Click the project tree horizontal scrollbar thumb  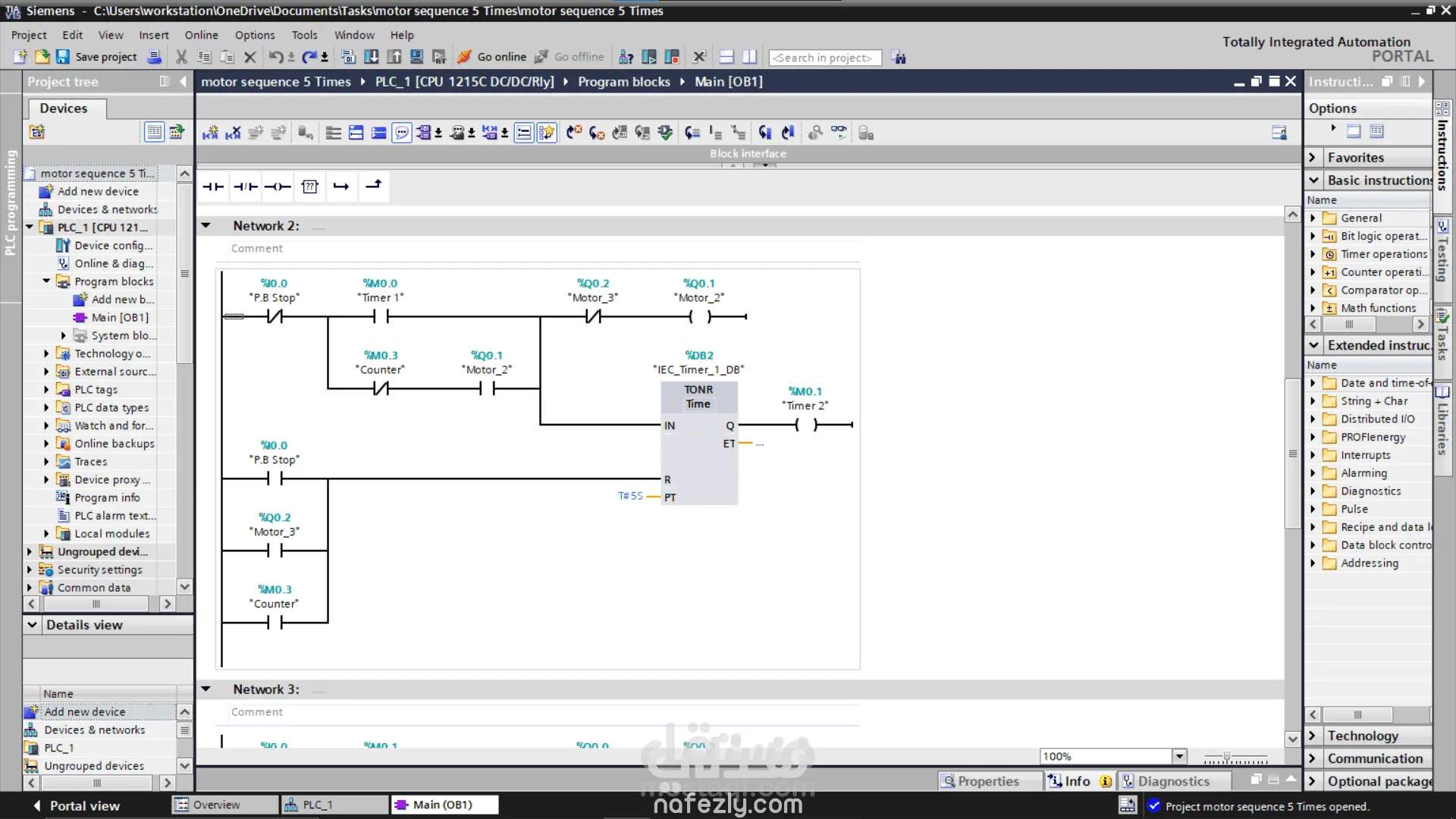point(96,604)
